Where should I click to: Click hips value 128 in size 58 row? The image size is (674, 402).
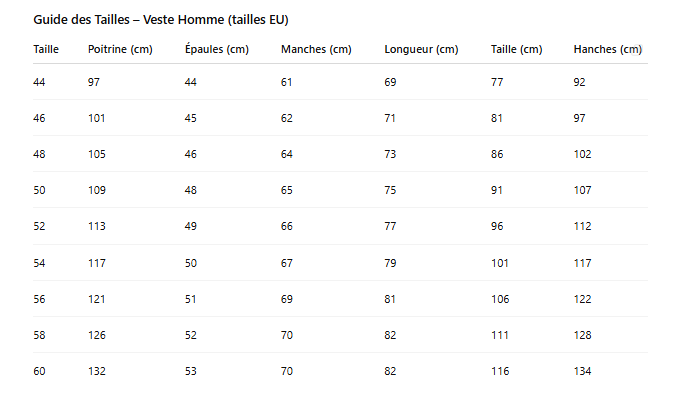coord(582,335)
